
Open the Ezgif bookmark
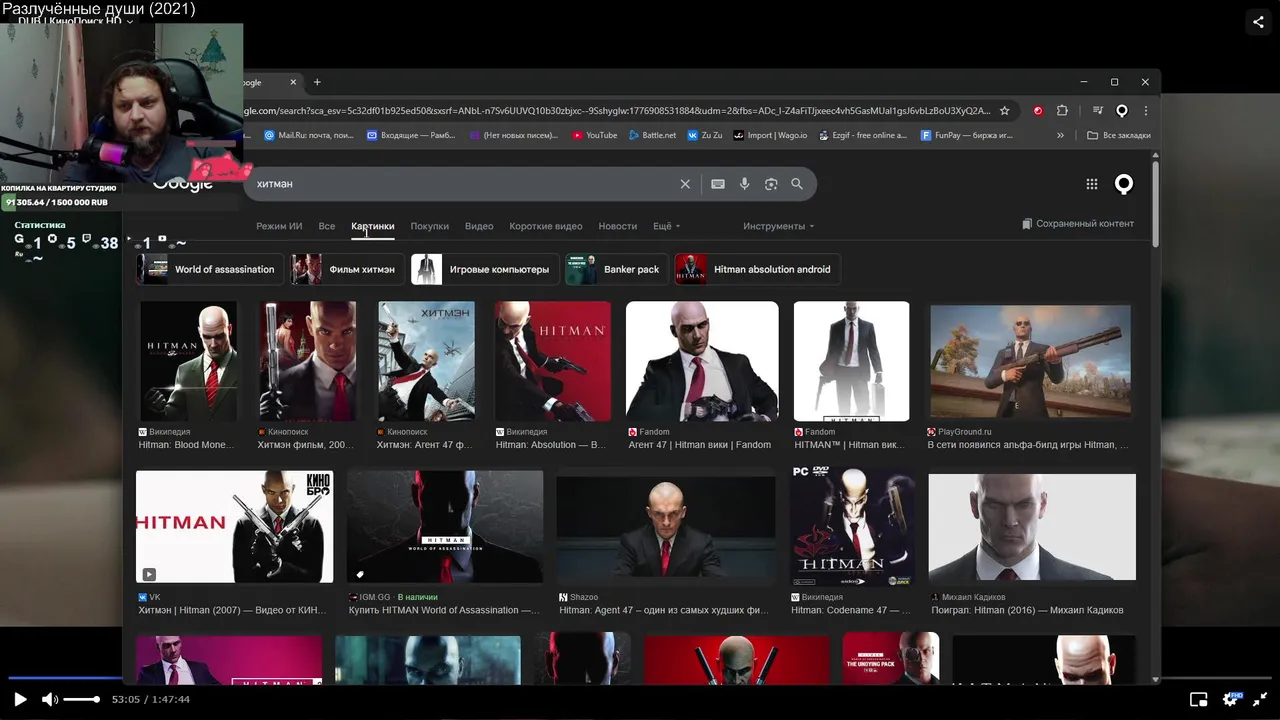[862, 135]
